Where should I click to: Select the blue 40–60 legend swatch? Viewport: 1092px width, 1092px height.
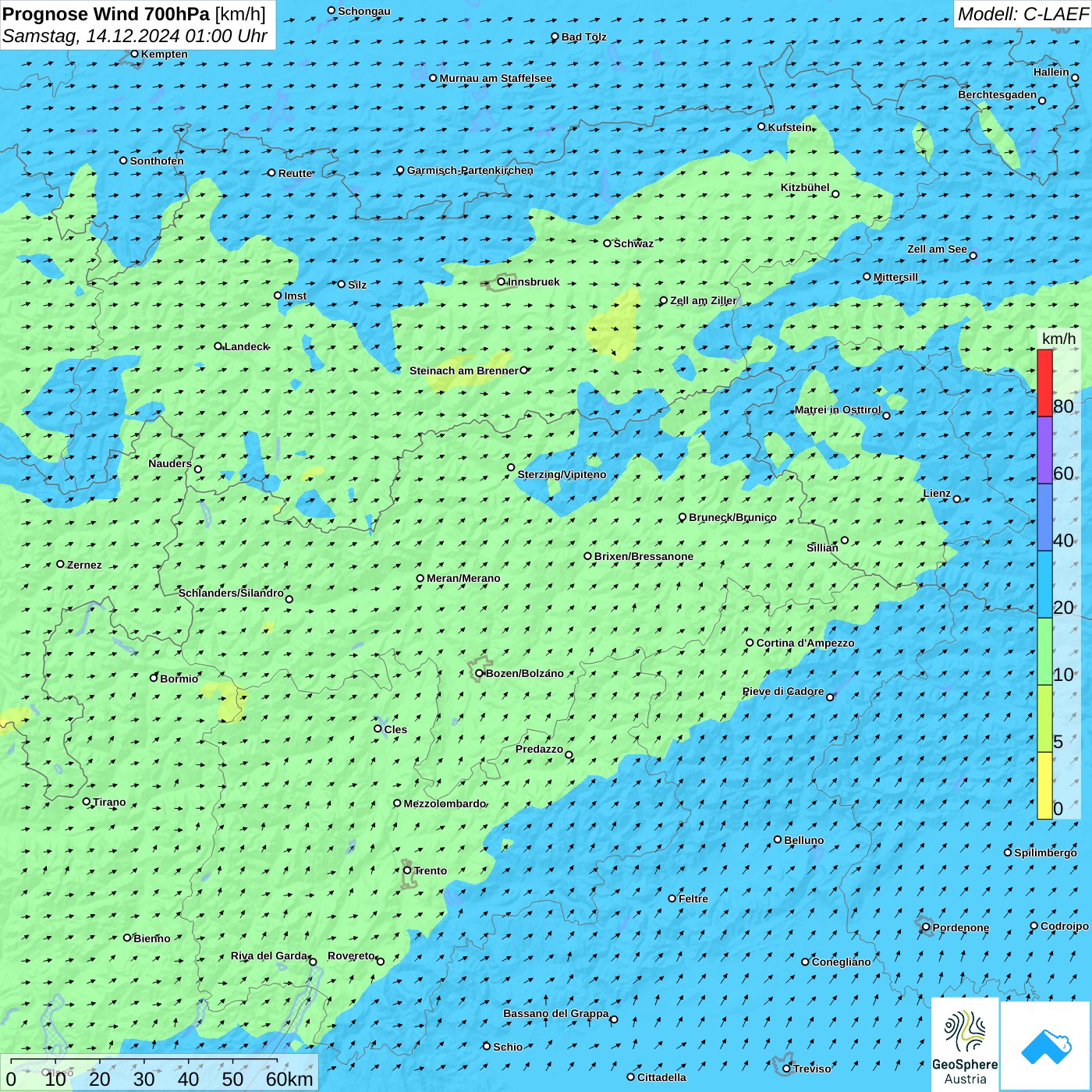pyautogui.click(x=1044, y=518)
